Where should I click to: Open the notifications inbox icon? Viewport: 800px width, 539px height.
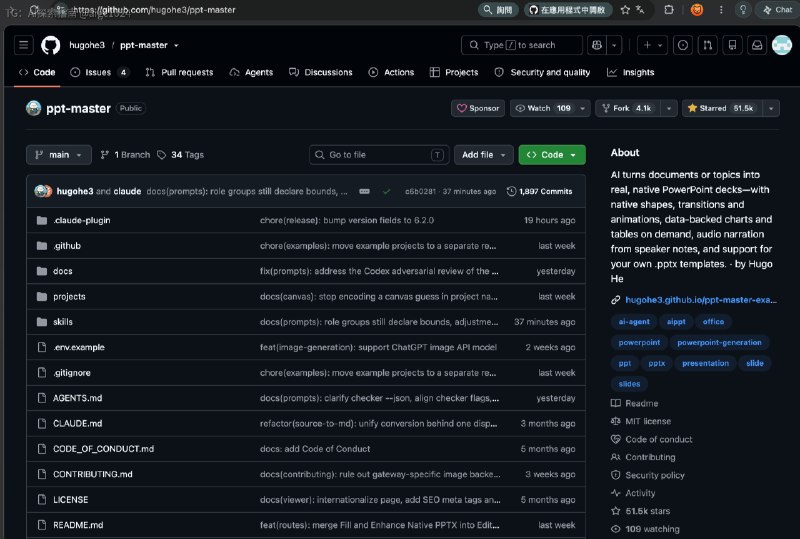(x=757, y=45)
